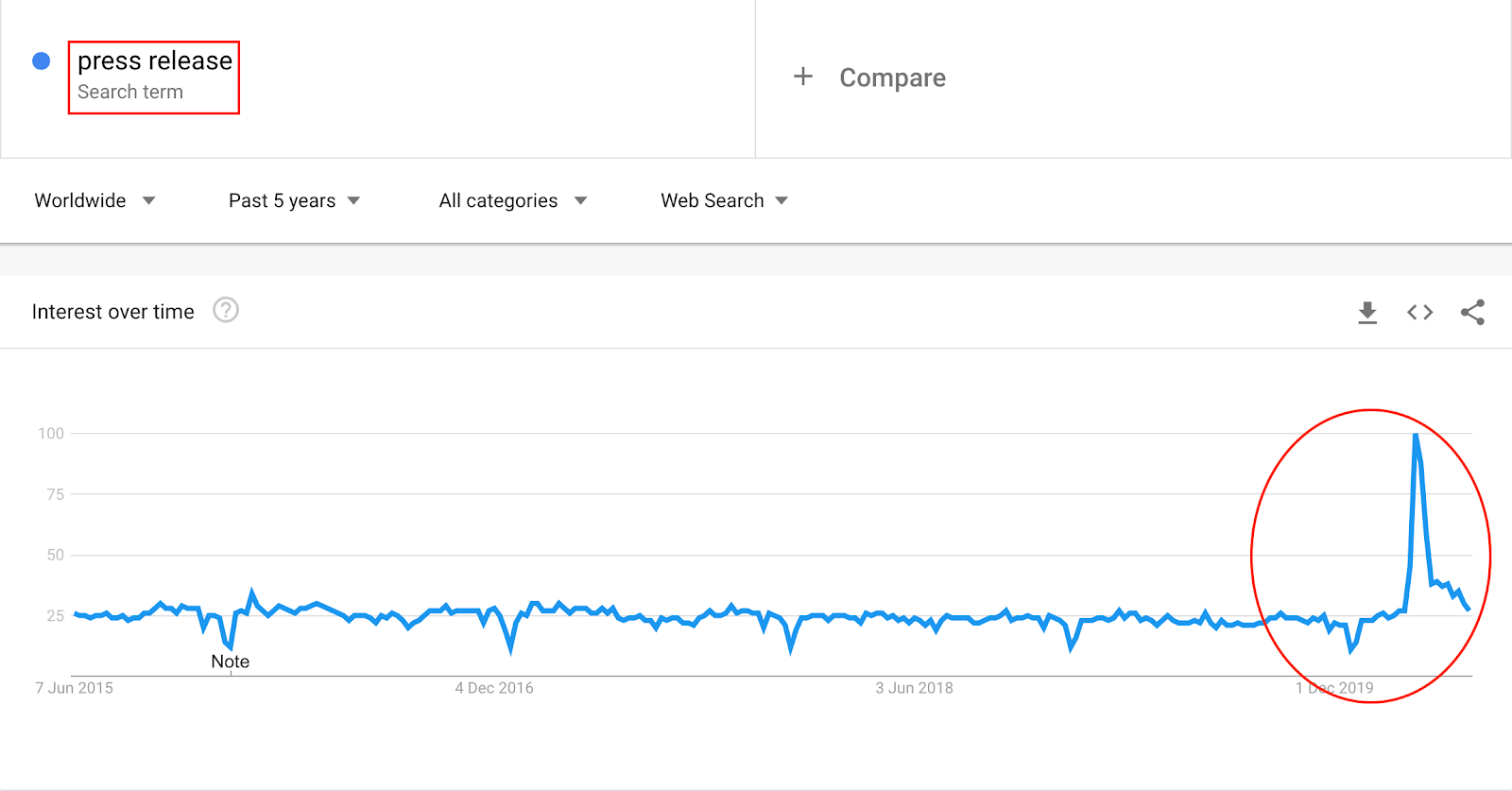
Task: Click the 1 Dec 2019 date label
Action: [1333, 688]
